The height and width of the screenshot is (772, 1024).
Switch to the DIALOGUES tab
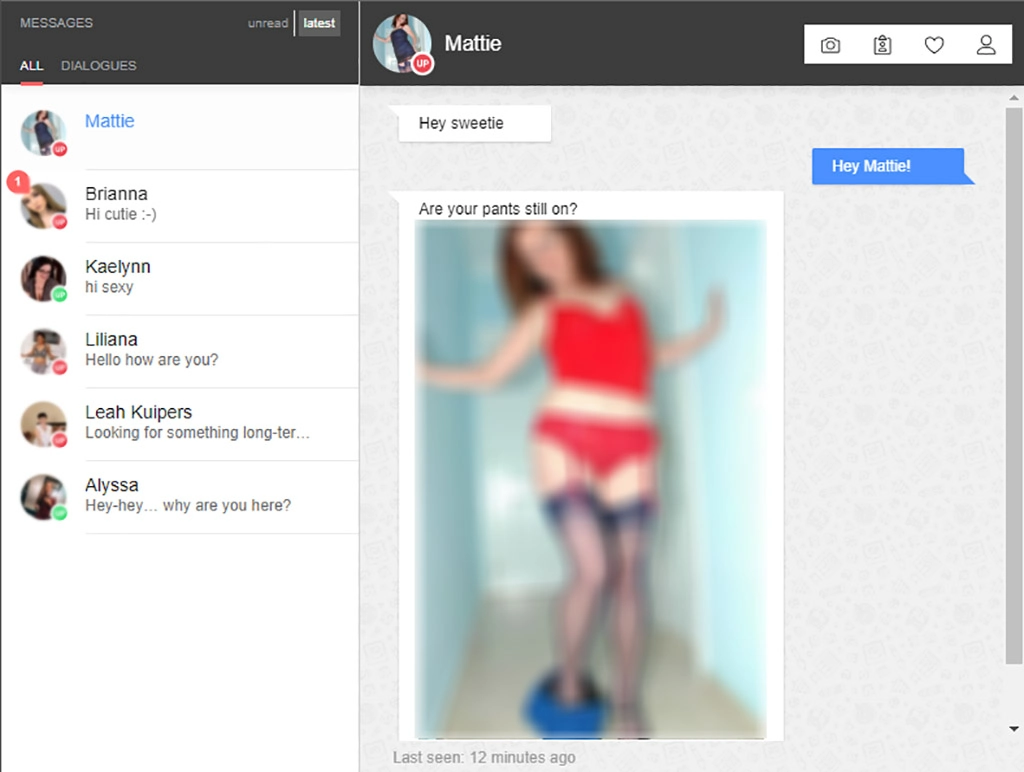pos(99,66)
